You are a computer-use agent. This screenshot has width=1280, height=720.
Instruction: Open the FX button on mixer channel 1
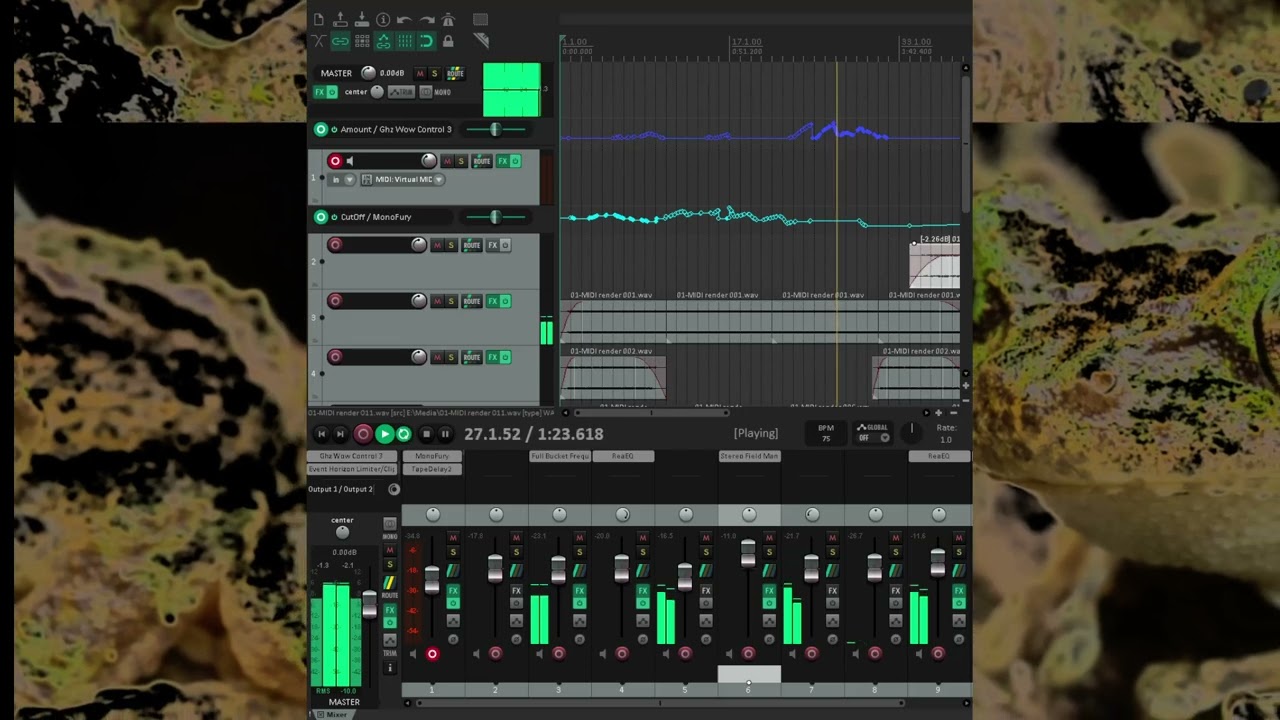tap(453, 591)
